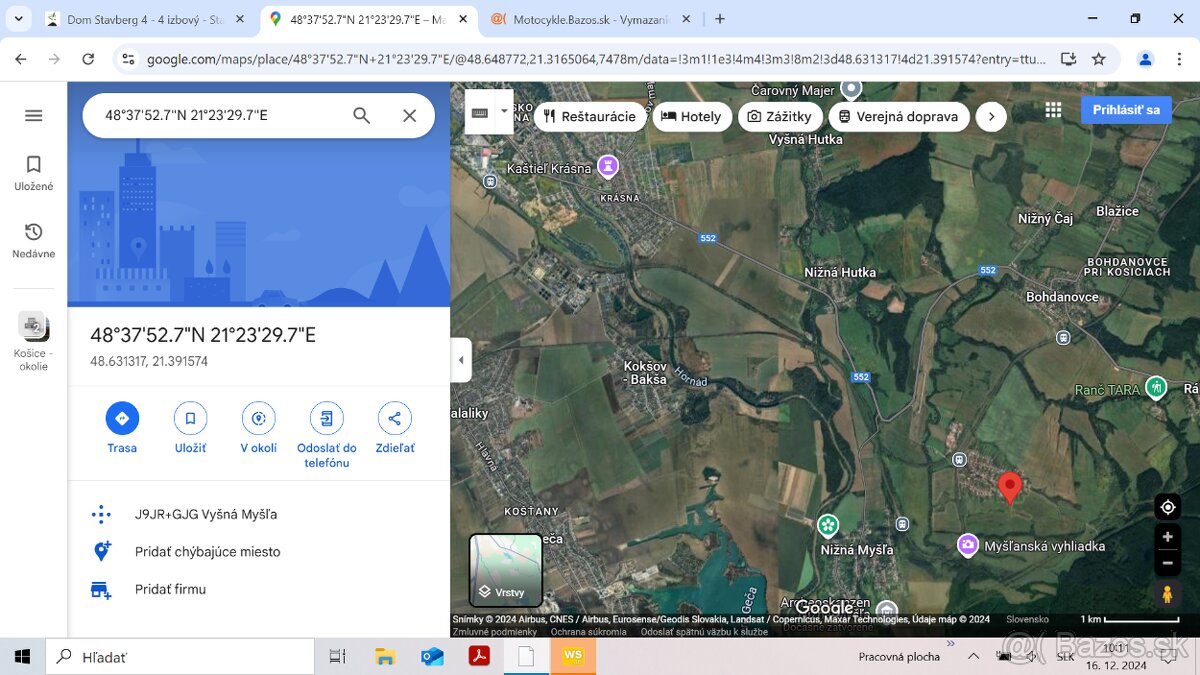
Task: Toggle the Vrstvy layers map view
Action: 506,571
